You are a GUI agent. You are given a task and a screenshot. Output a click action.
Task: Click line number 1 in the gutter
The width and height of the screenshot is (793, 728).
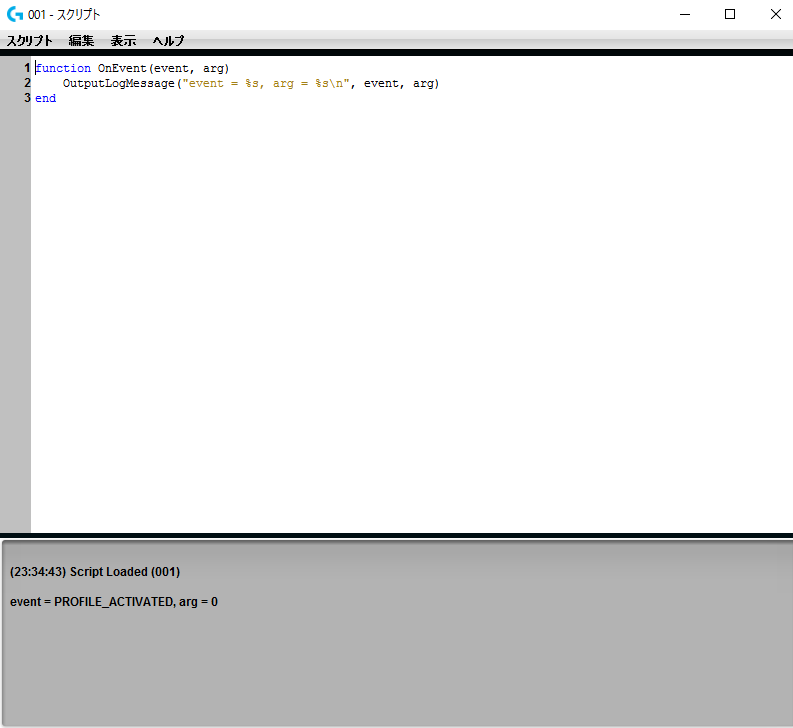(x=27, y=68)
